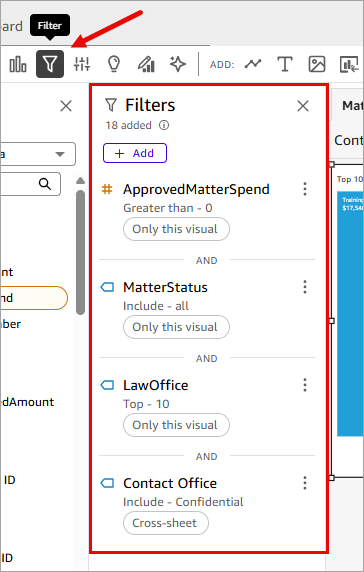Open ApprovedMatterSpend filter options menu

305,189
